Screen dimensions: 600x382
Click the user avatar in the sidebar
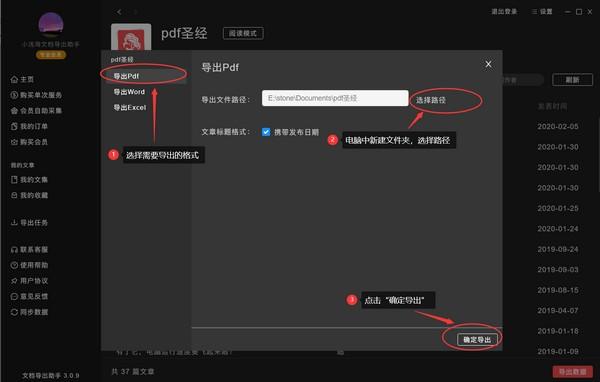(51, 24)
